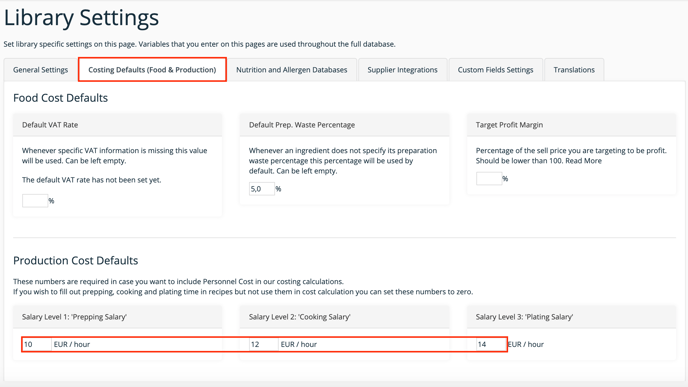Select "Salary Level 3: 'Plating Salary'" header

pos(571,317)
